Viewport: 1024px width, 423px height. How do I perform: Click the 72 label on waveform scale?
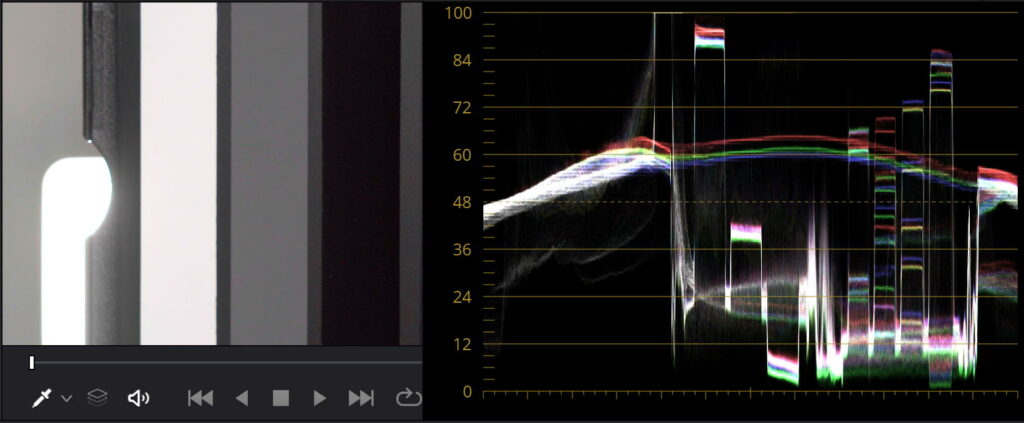pyautogui.click(x=463, y=108)
